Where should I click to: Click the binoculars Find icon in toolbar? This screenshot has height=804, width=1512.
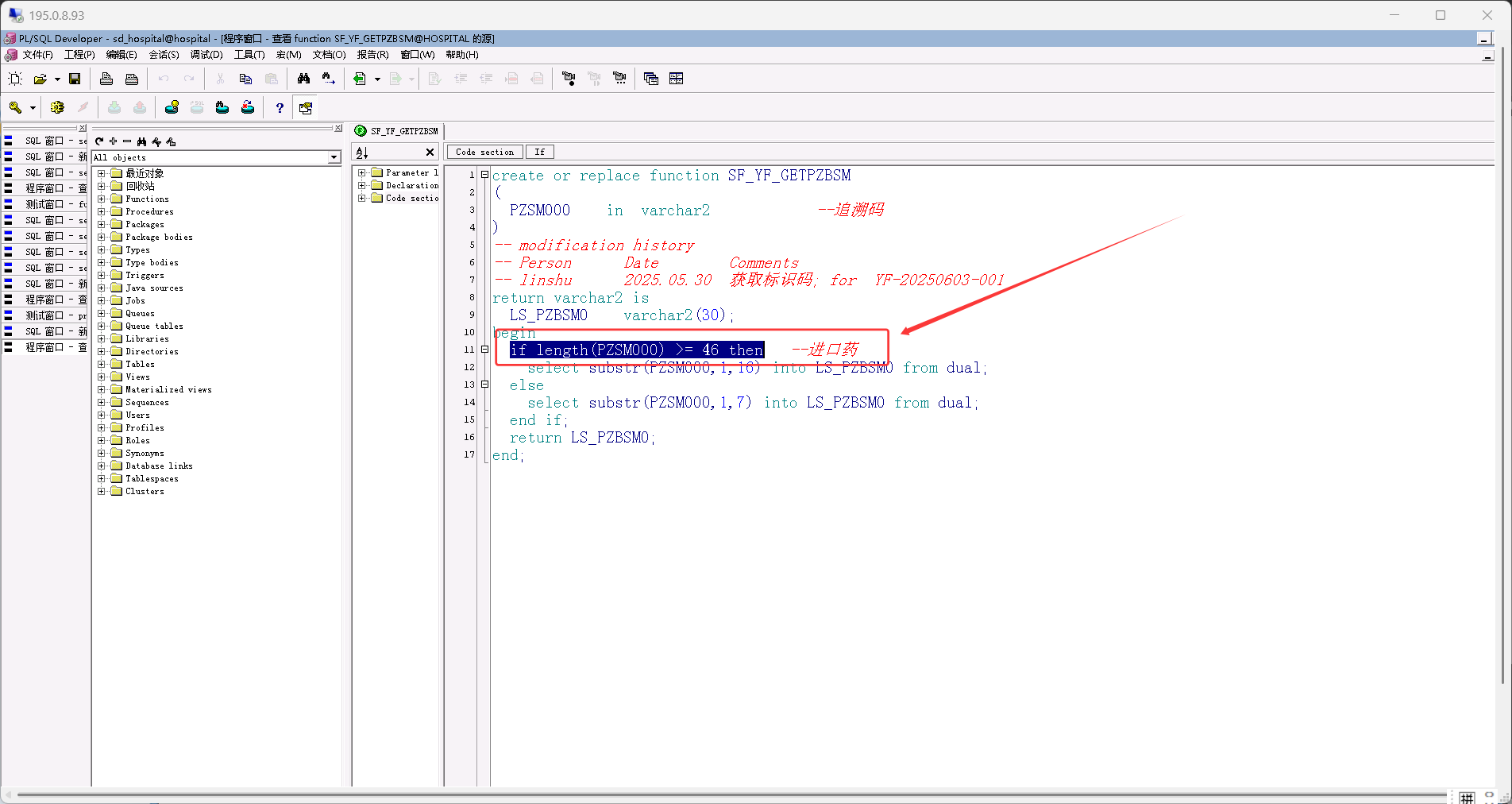pos(303,79)
